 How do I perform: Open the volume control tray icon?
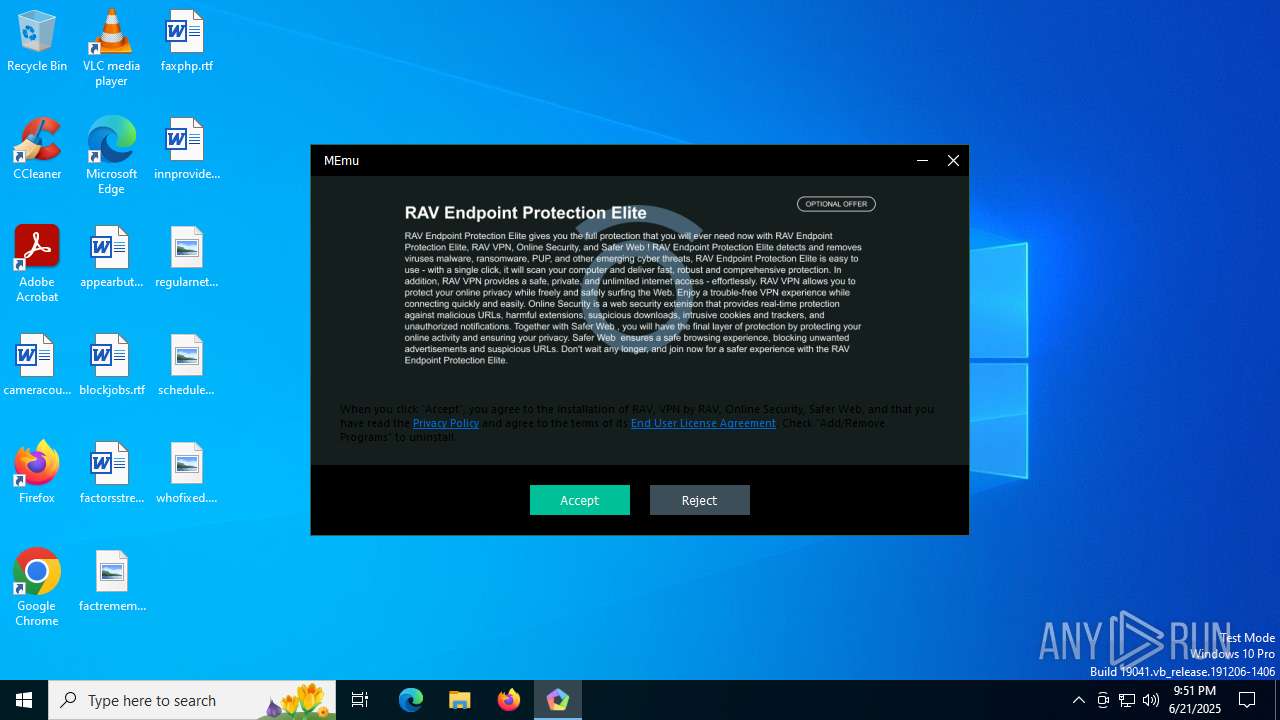[1151, 700]
